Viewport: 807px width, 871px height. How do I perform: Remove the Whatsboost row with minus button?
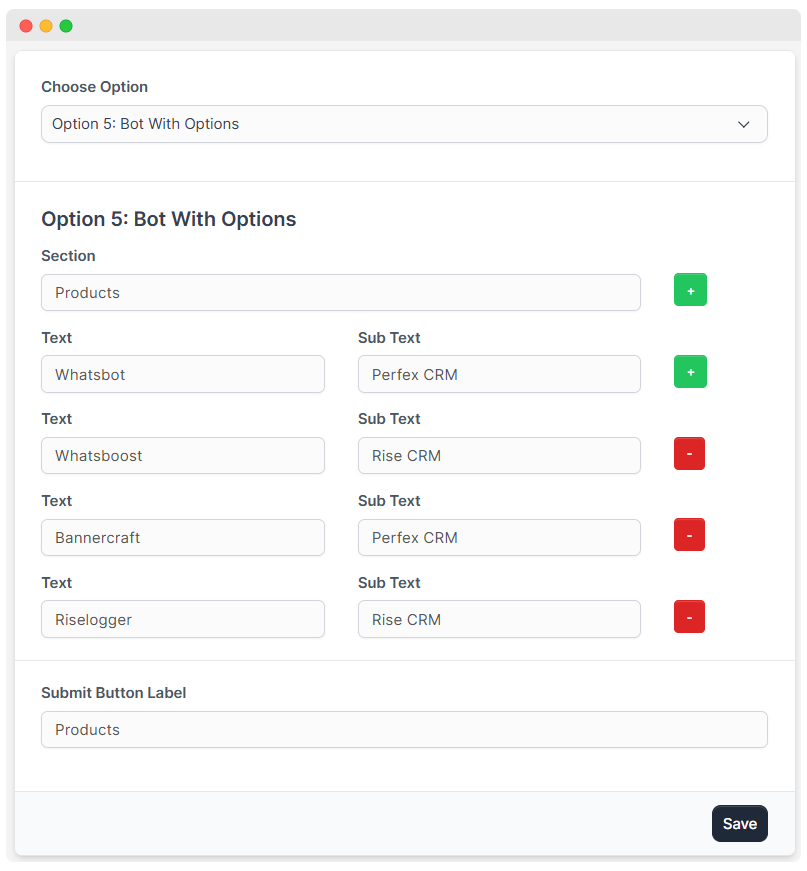coord(689,453)
